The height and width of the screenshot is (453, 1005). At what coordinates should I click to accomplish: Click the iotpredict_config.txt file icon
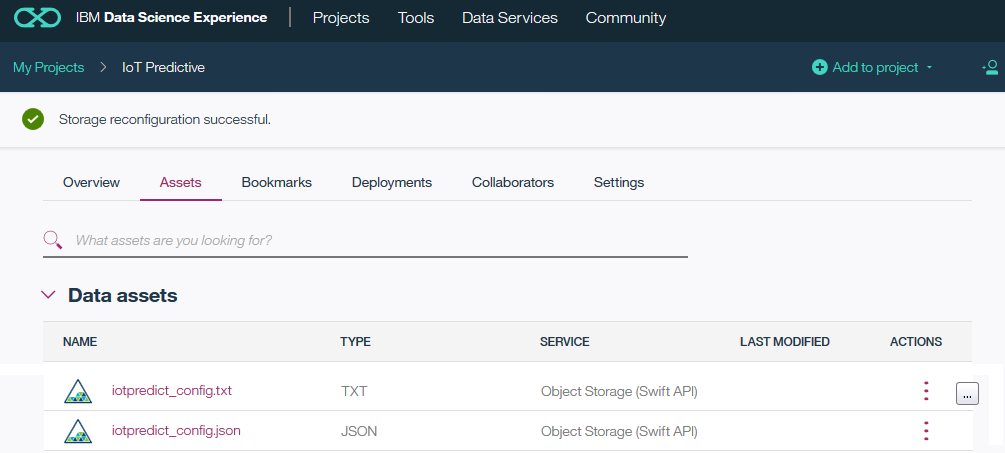click(x=78, y=391)
